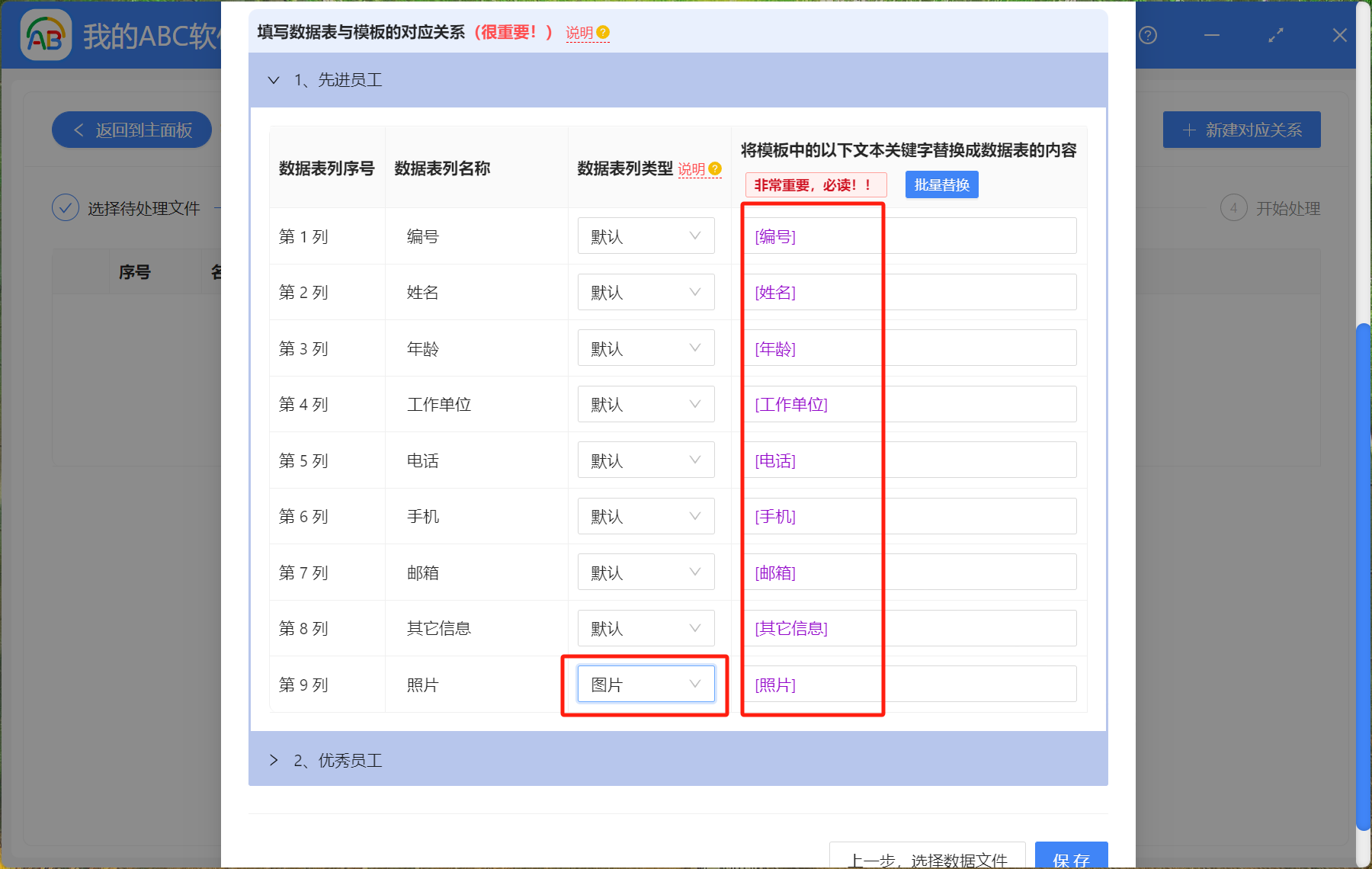The image size is (1372, 869).
Task: Click the fullscreen expand arrows icon
Action: 1275,35
